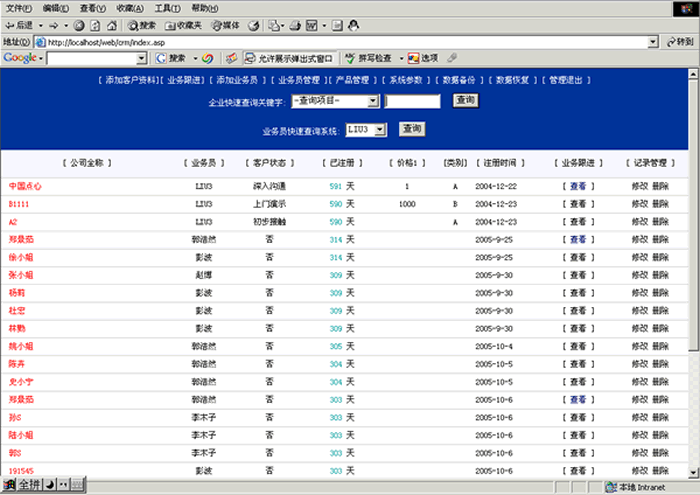Screen dimensions: 700x495
Task: Stop page loading icon
Action: pos(79,25)
